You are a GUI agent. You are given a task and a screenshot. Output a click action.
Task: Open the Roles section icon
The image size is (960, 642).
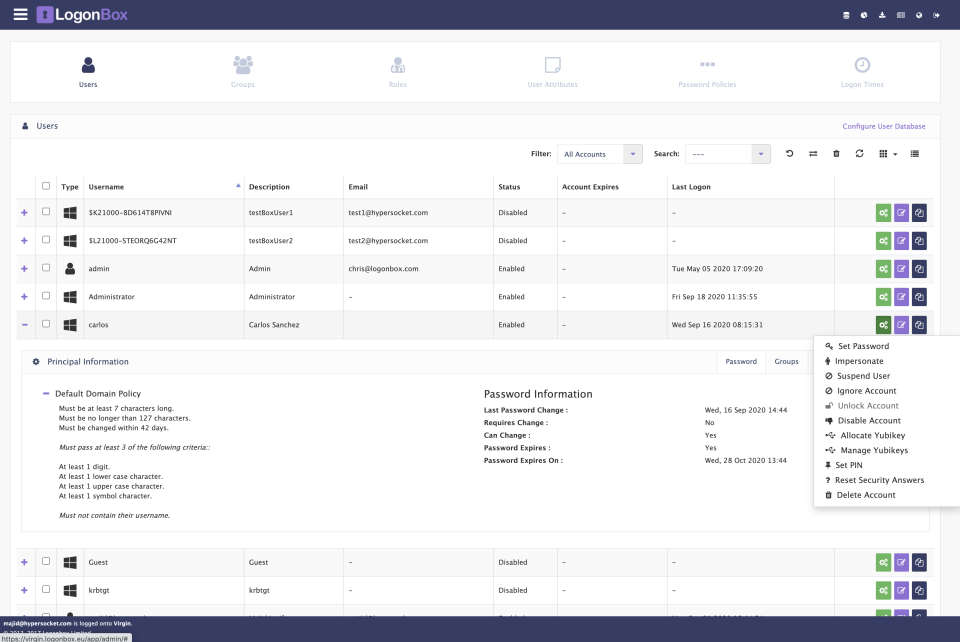(x=398, y=64)
